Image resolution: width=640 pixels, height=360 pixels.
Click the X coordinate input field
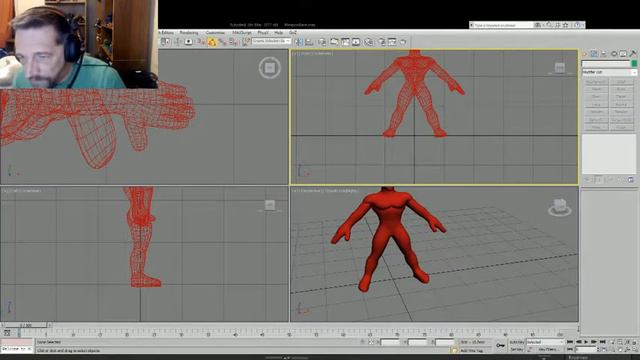pos(390,342)
